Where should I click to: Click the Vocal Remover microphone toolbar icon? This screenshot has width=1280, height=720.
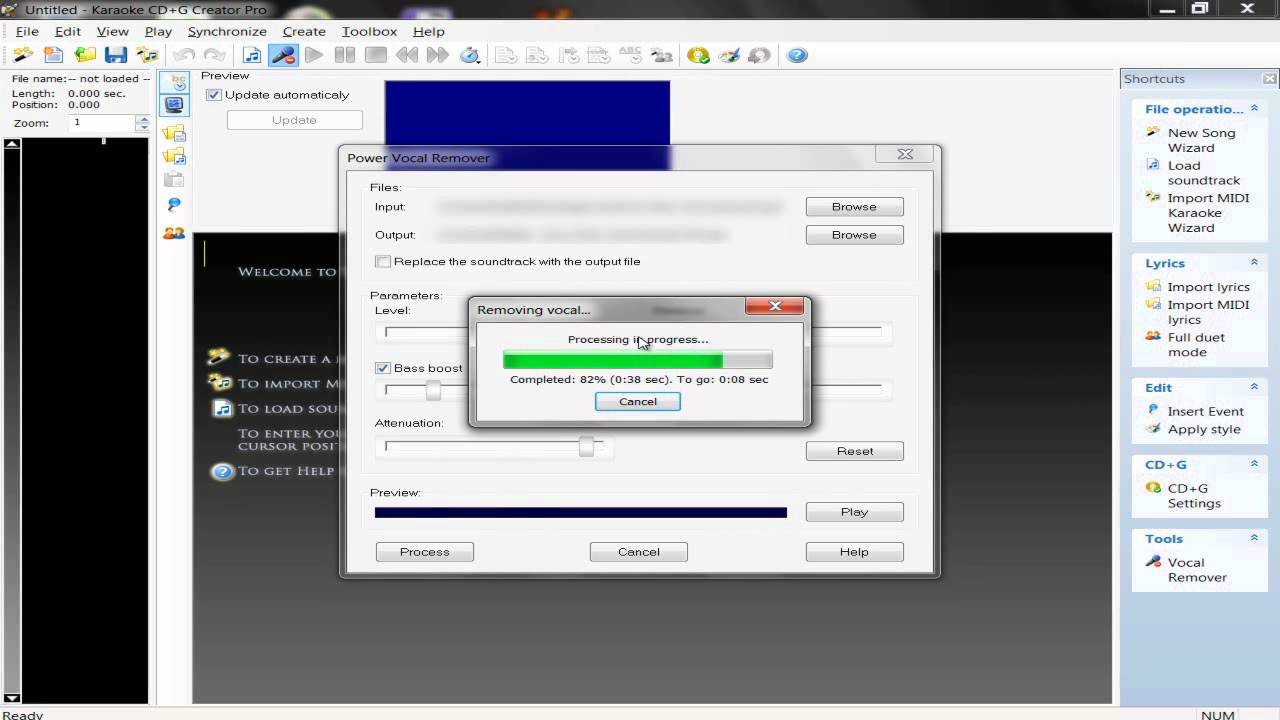(283, 55)
